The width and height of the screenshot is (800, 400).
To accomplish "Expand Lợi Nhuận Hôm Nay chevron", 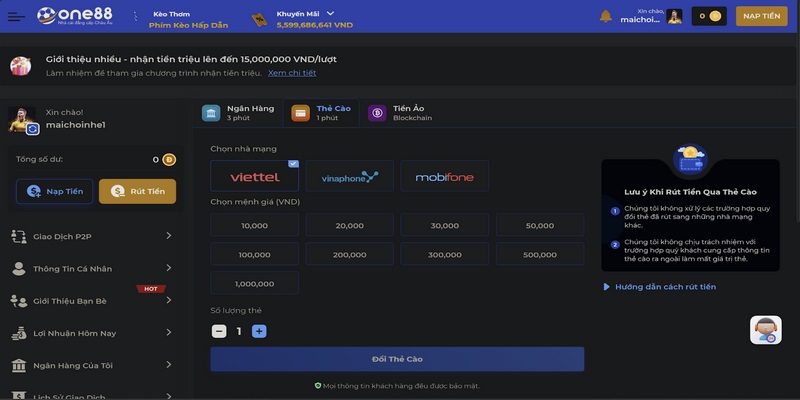I will [169, 333].
